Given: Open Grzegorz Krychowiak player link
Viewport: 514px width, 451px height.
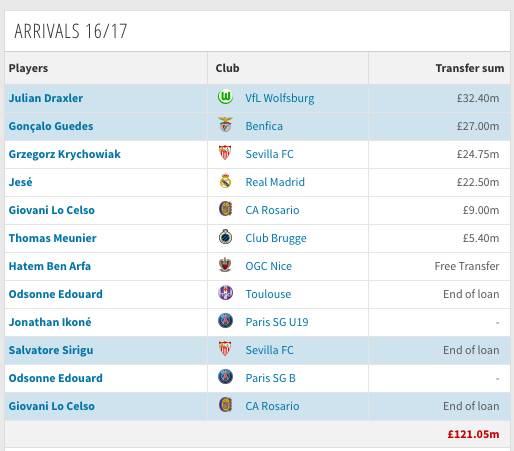Looking at the screenshot, I should click(x=65, y=154).
